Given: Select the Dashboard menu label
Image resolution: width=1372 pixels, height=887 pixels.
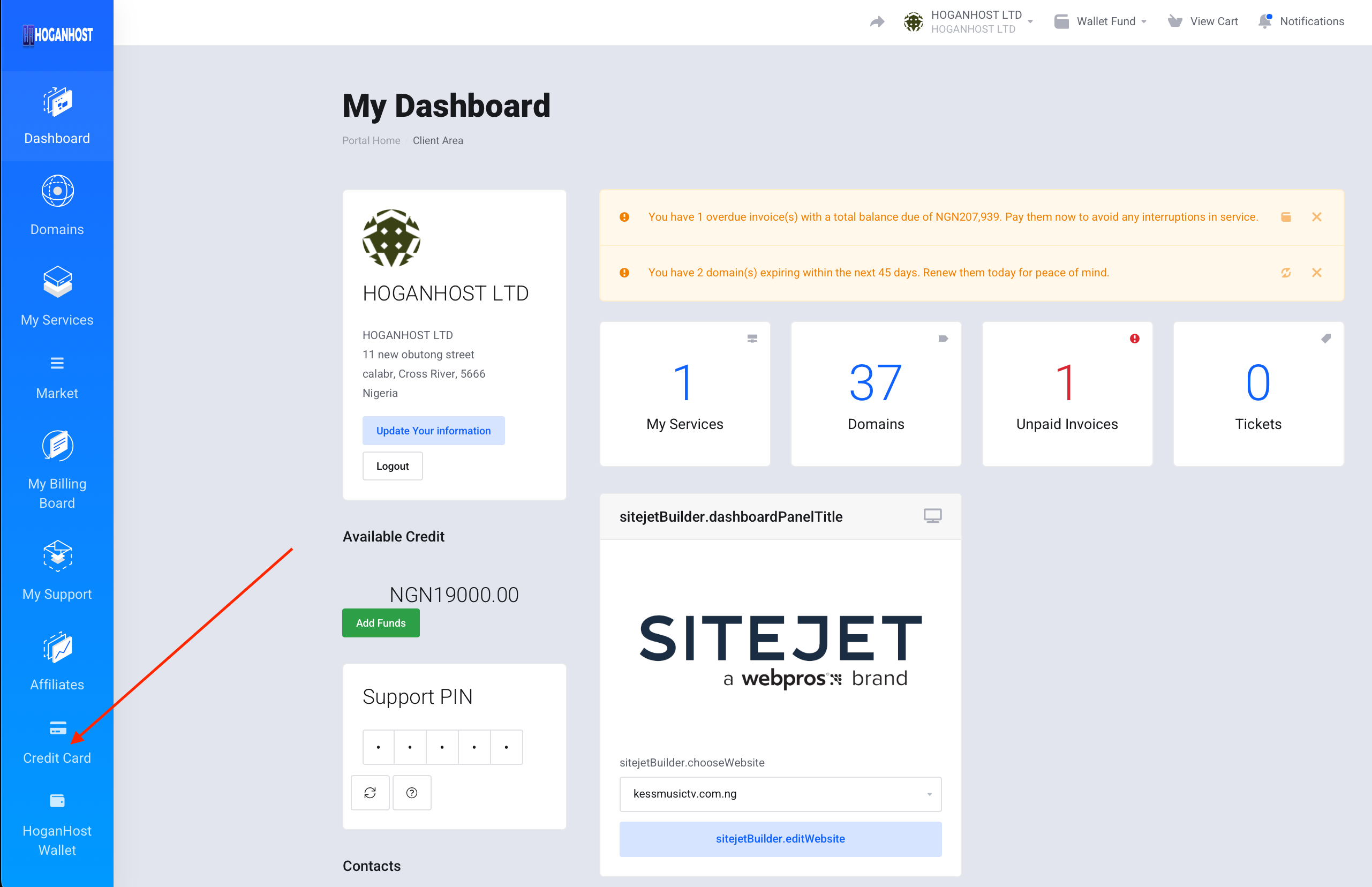Looking at the screenshot, I should point(57,138).
